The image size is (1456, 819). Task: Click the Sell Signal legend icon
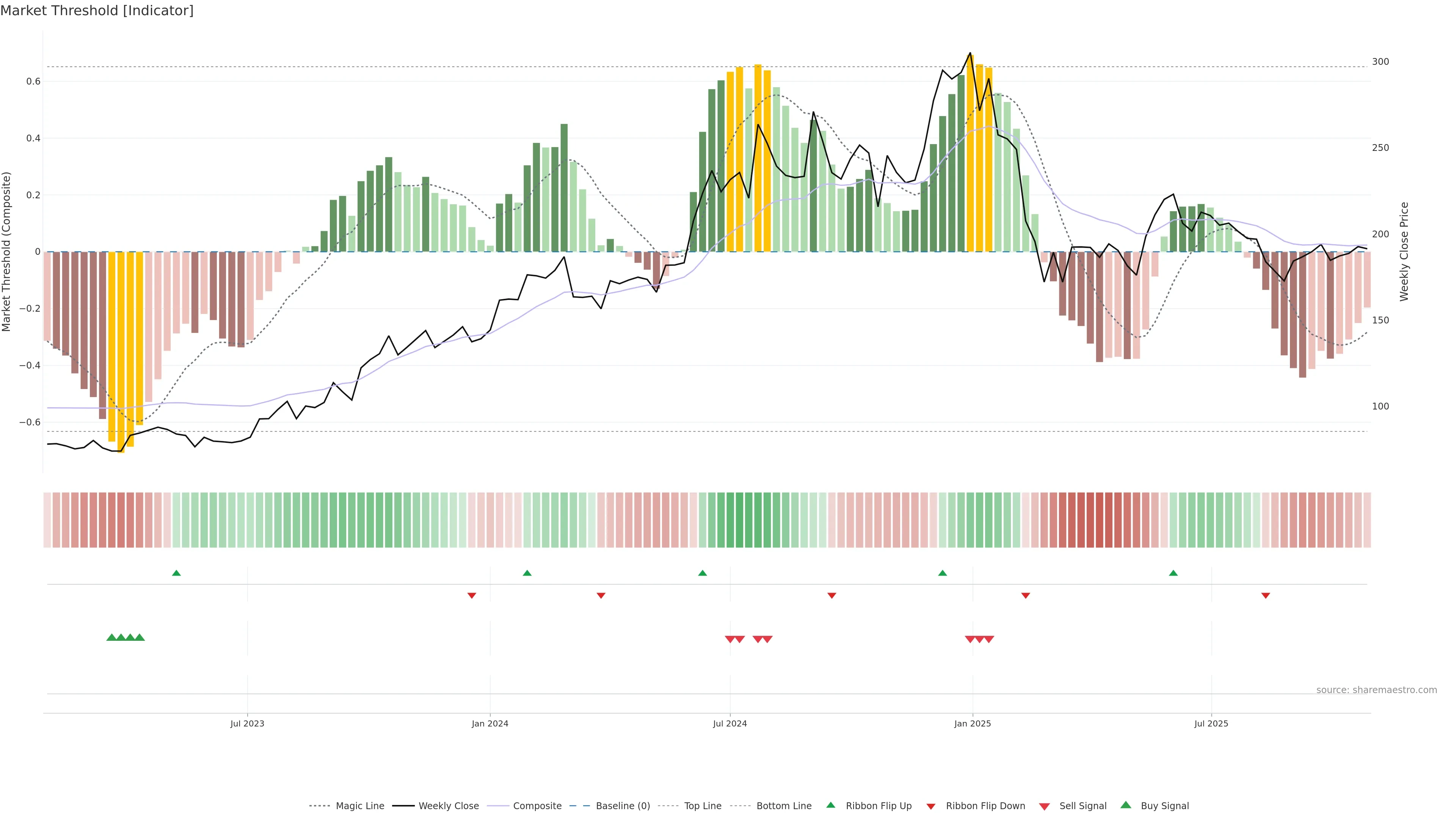(1045, 806)
